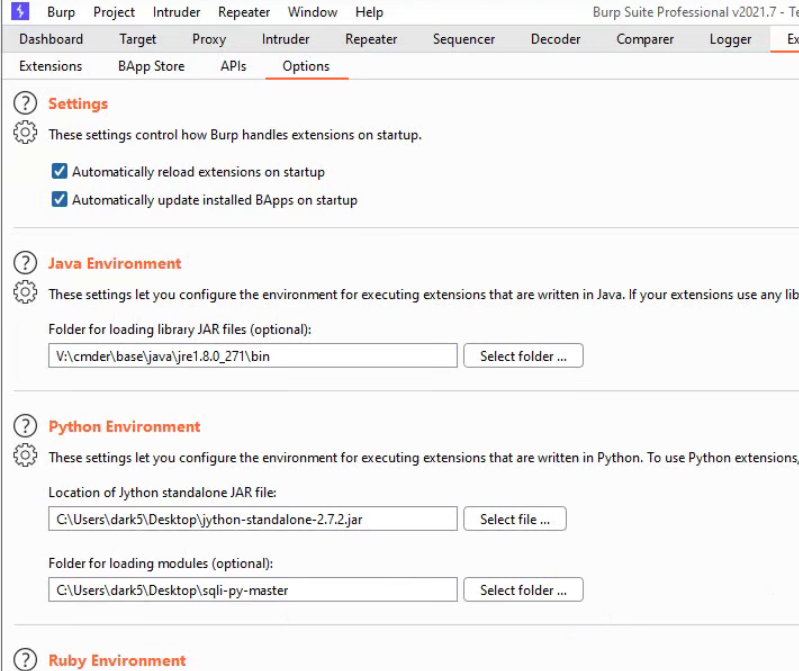Click the Settings heading text
Viewport: 799px width, 671px height.
[78, 103]
